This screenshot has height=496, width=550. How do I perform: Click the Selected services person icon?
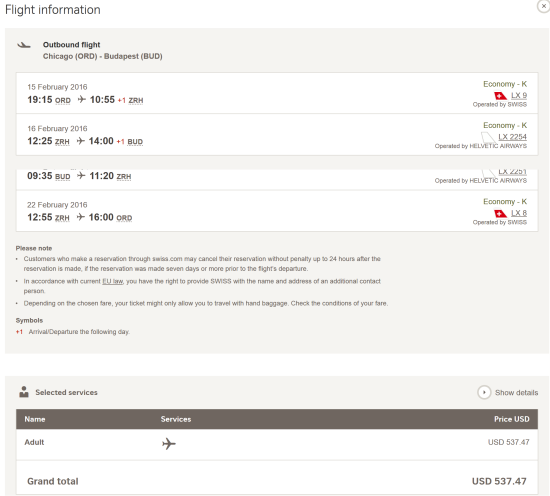pos(24,392)
